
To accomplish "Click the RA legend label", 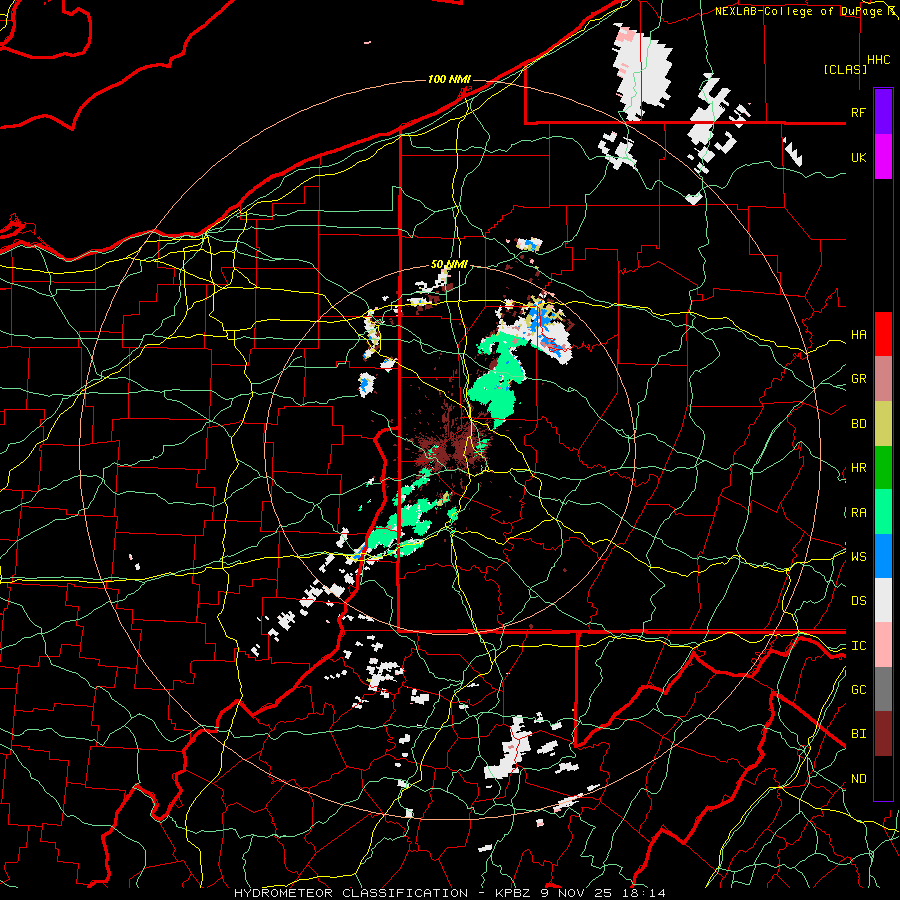I will tap(858, 513).
